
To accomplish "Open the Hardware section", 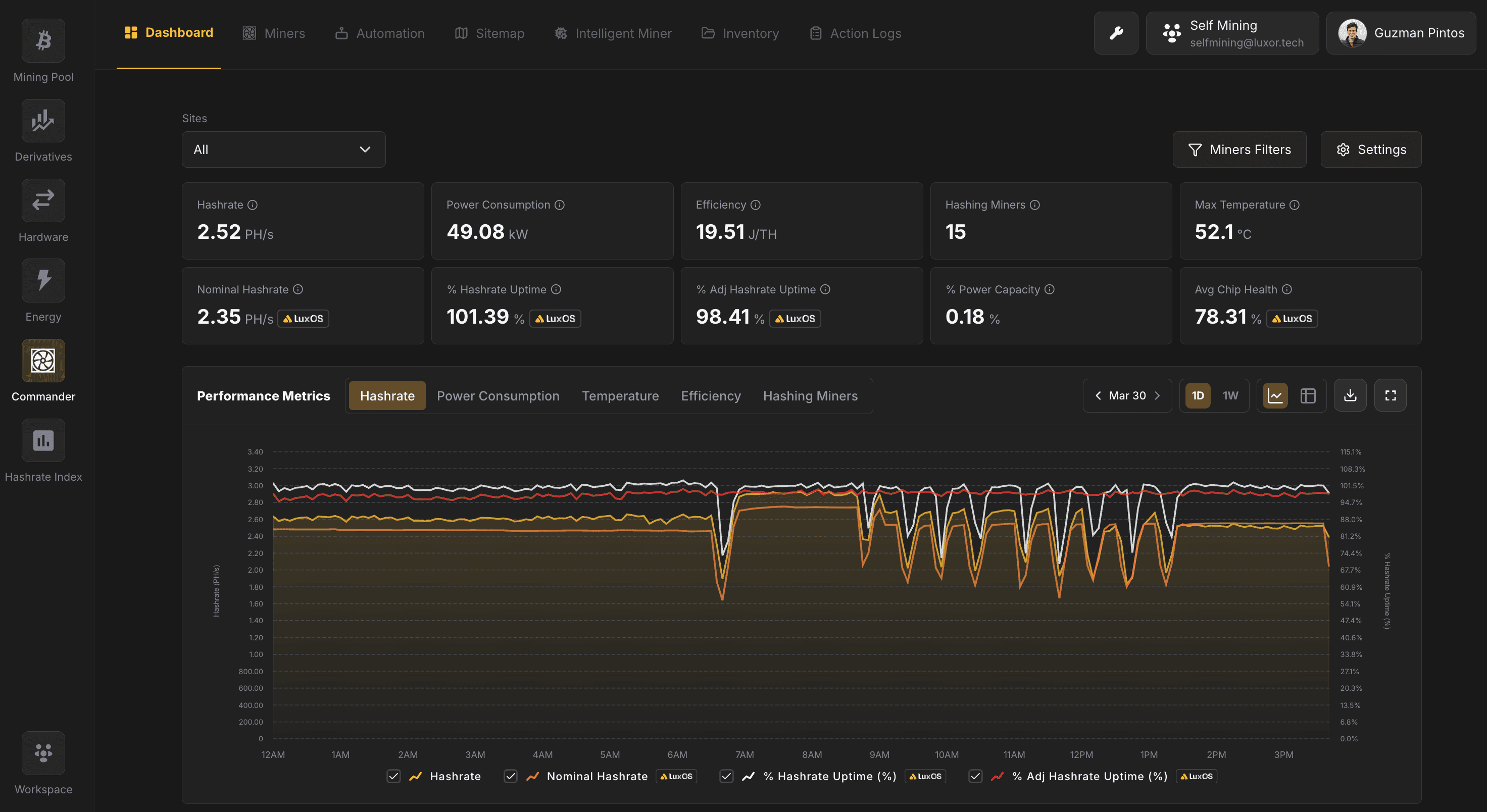I will coord(43,200).
